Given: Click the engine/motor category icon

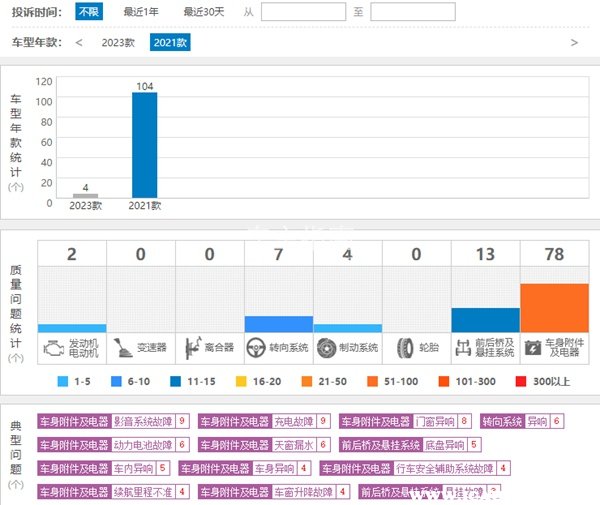Looking at the screenshot, I should pos(52,348).
